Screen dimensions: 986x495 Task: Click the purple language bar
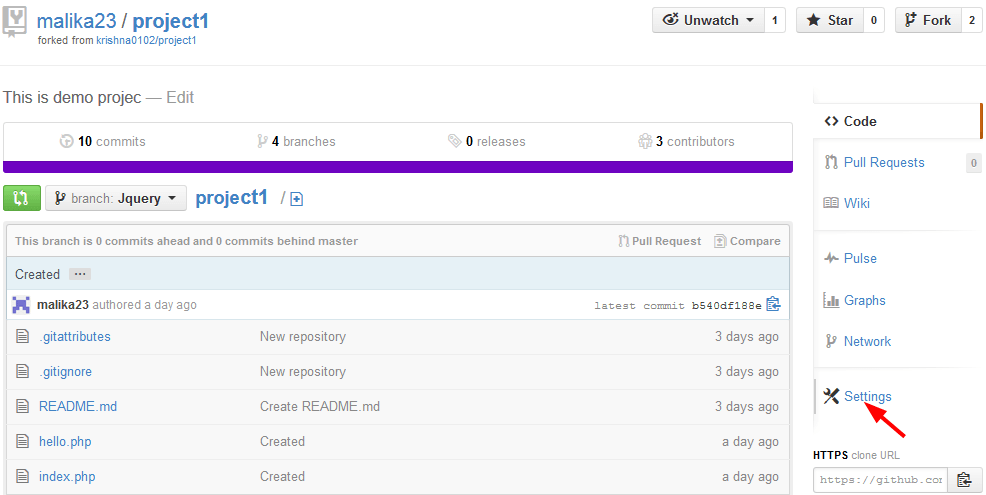click(x=397, y=167)
